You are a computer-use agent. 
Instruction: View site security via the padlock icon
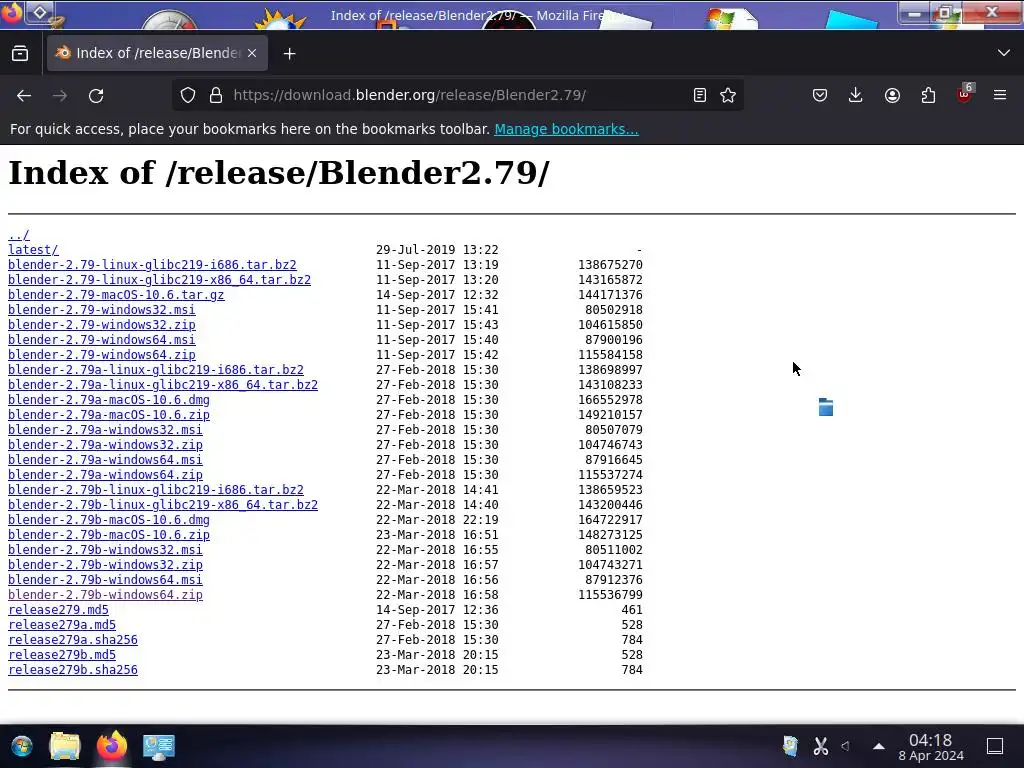click(x=216, y=95)
